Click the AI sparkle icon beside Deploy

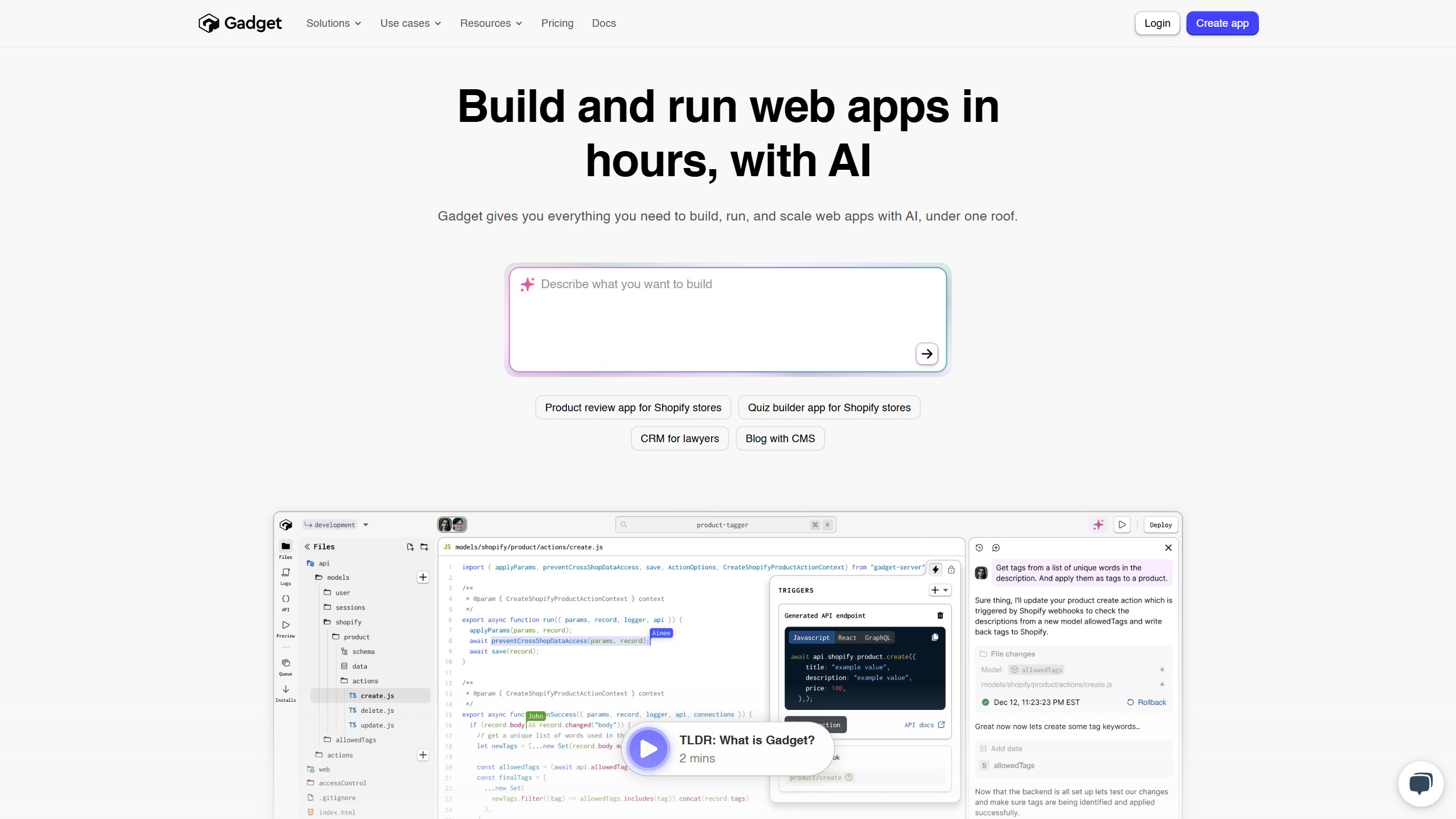coord(1098,524)
